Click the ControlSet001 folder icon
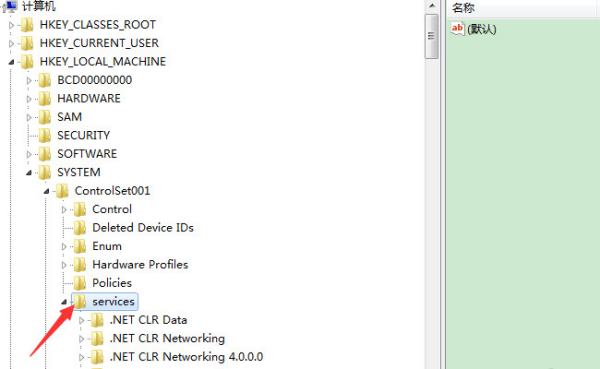Viewport: 600px width, 369px height. pyautogui.click(x=62, y=191)
